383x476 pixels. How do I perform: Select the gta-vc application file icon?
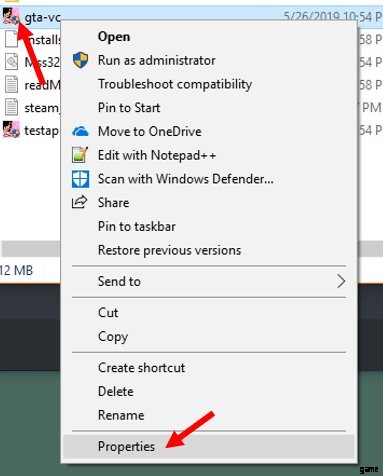point(11,16)
